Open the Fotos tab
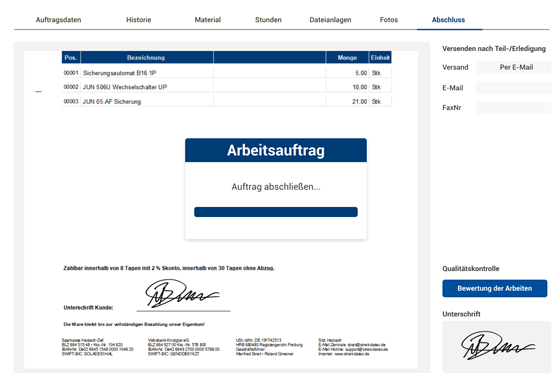The image size is (560, 373). click(x=389, y=20)
